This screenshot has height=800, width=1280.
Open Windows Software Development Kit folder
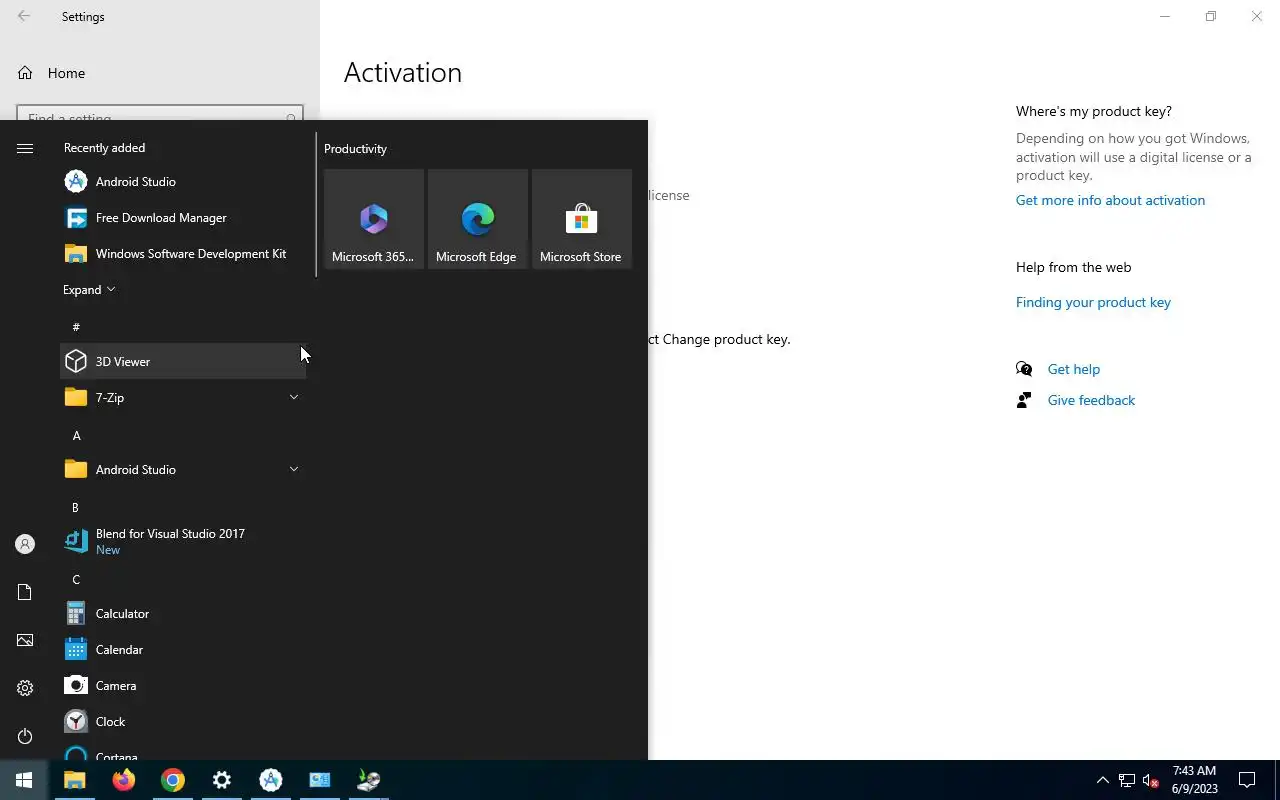click(x=183, y=254)
